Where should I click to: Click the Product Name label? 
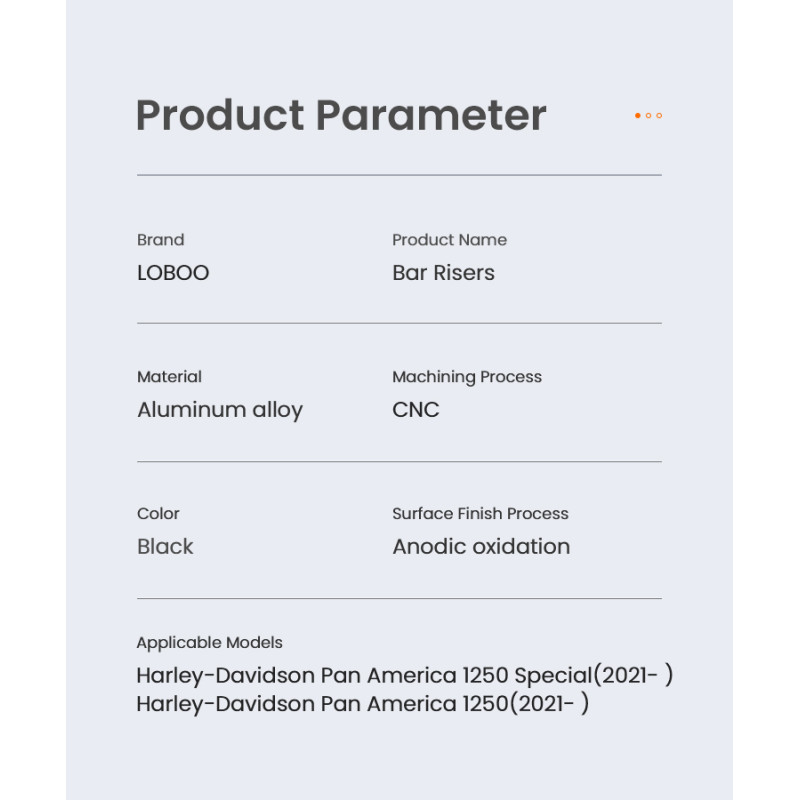(449, 240)
